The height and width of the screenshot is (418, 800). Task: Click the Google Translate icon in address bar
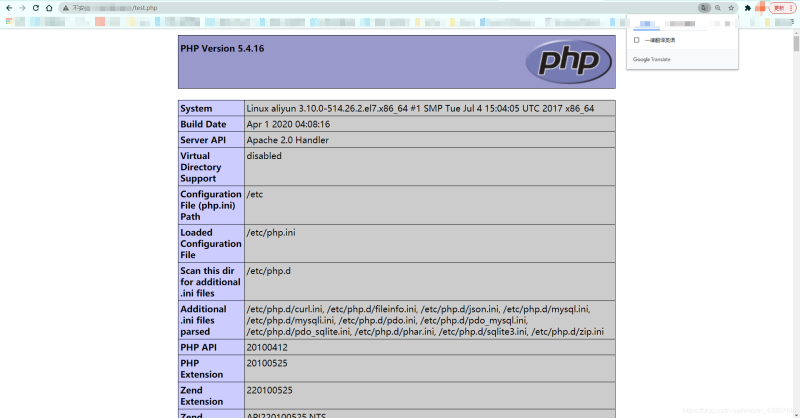click(x=704, y=7)
